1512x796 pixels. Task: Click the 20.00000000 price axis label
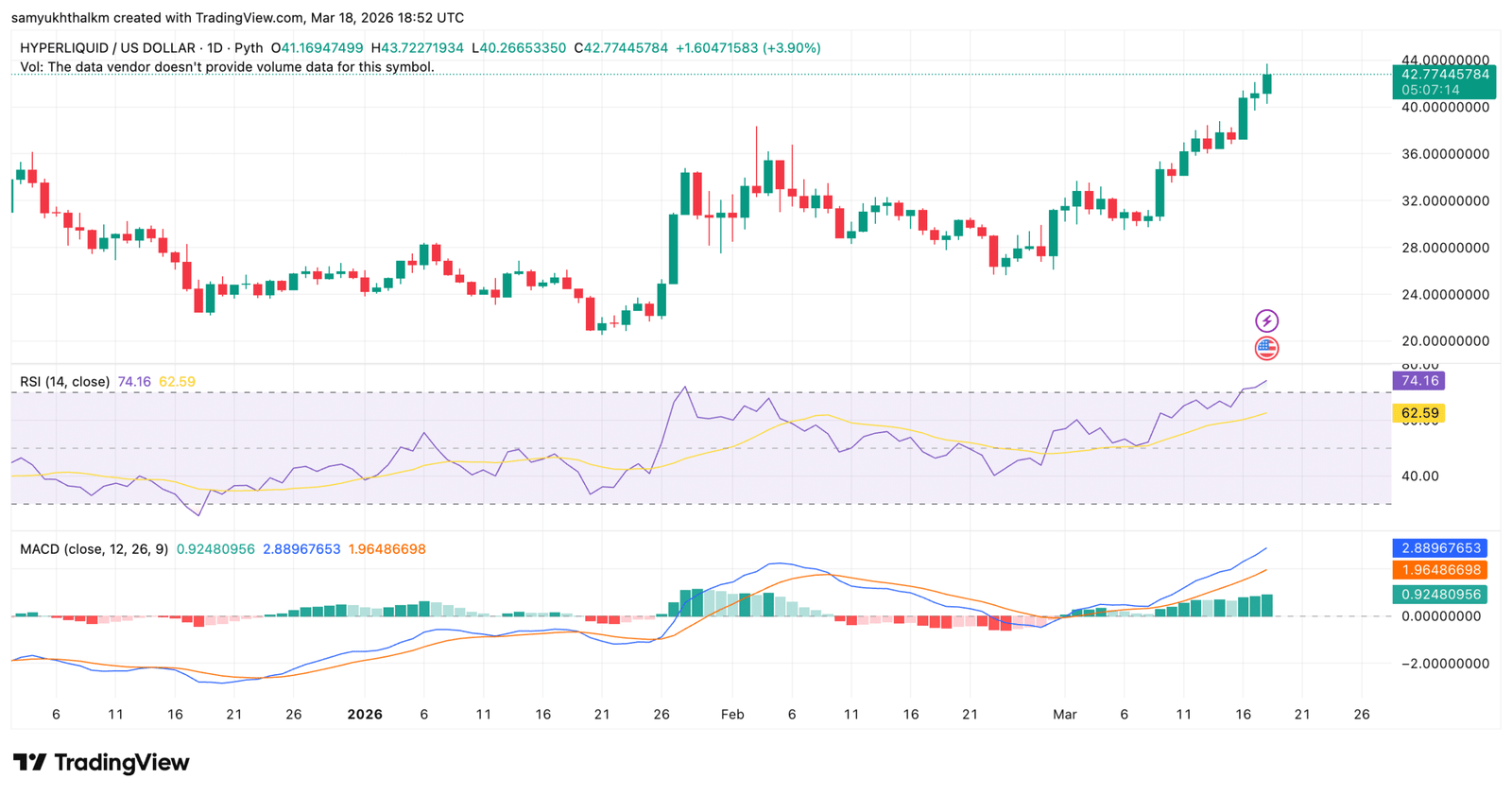coord(1445,341)
